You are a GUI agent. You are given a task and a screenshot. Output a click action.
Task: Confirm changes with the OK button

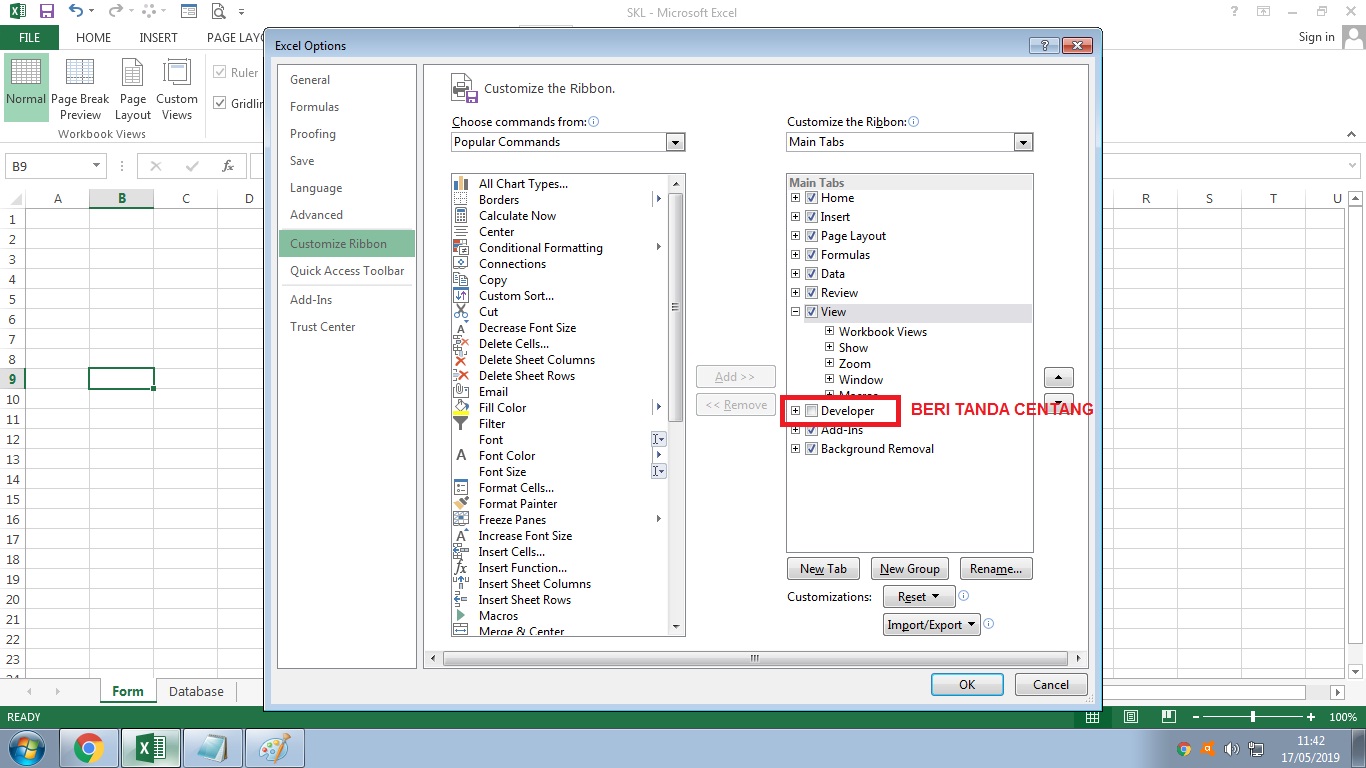tap(966, 684)
